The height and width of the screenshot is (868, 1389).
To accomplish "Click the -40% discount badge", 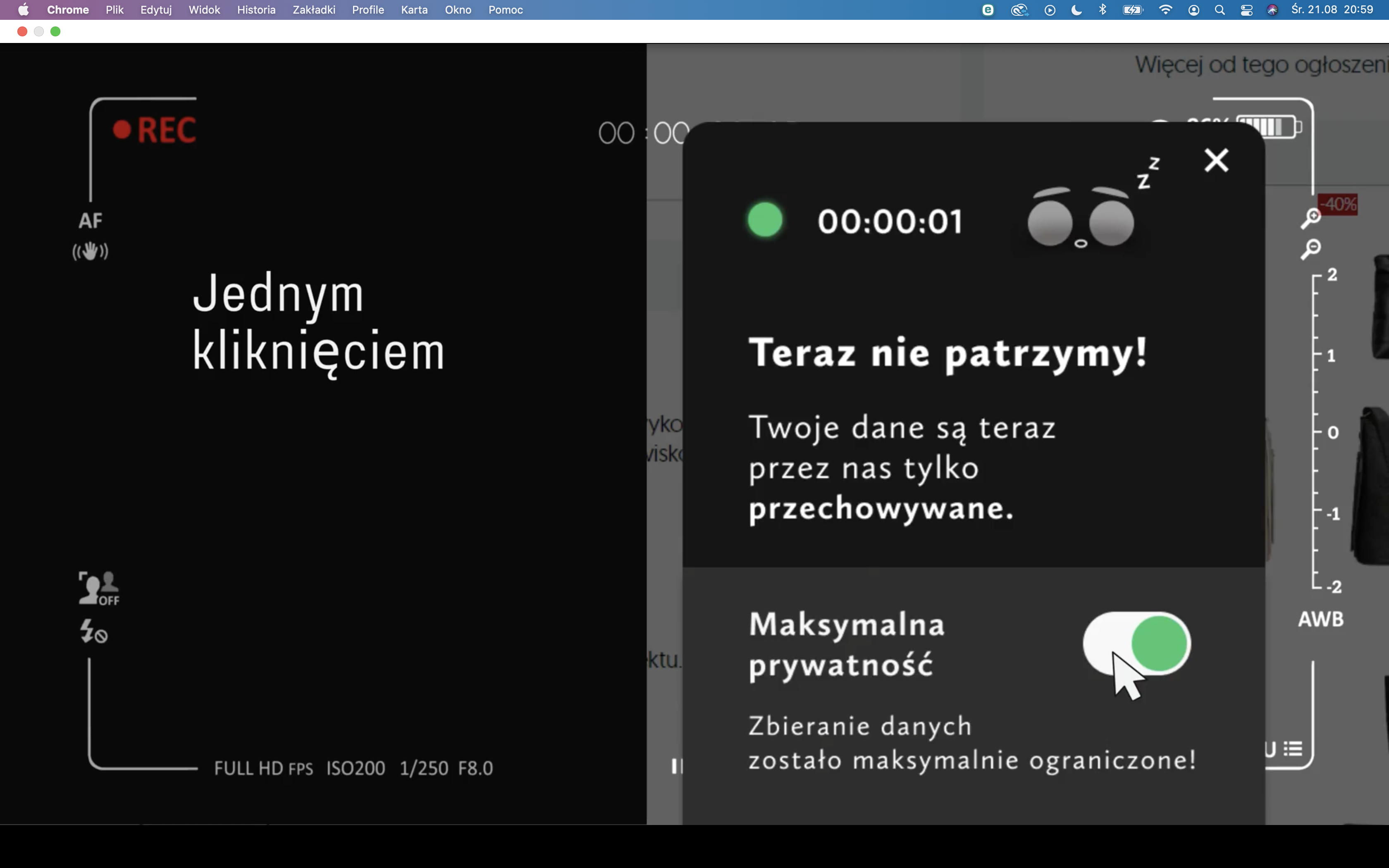I will pos(1338,204).
